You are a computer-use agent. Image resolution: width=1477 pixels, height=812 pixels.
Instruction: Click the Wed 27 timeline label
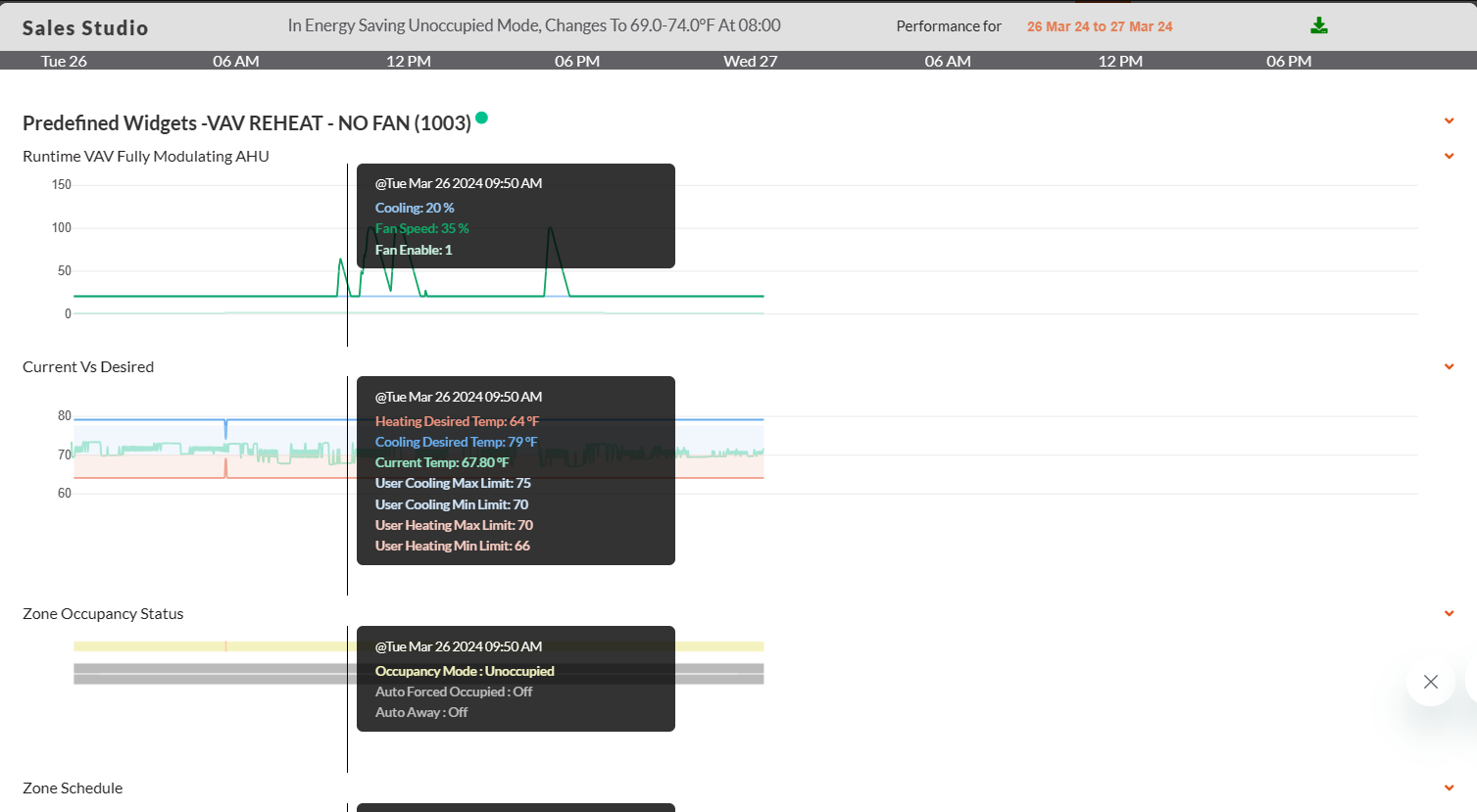click(x=751, y=61)
